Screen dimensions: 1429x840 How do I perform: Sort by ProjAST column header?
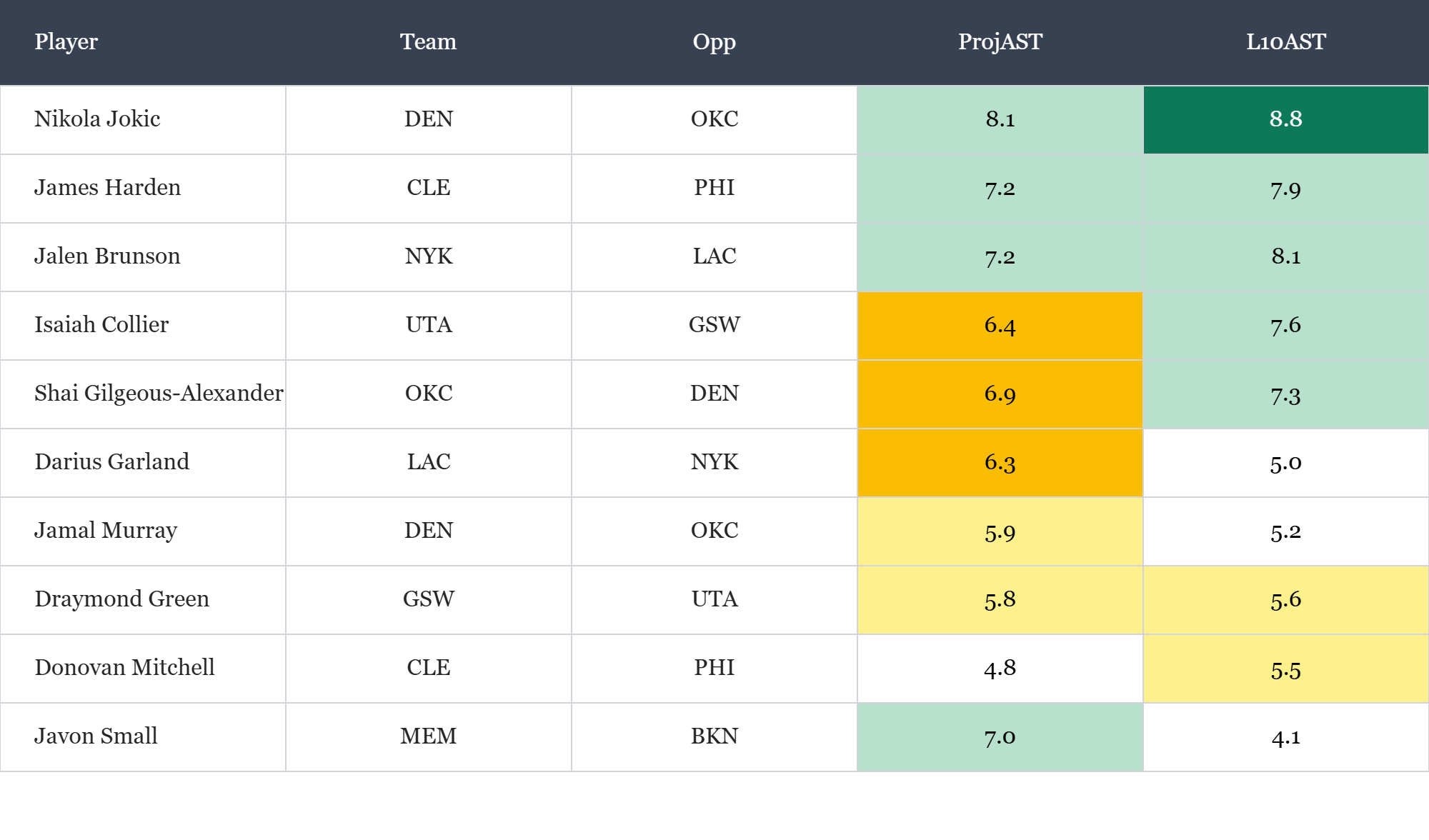[x=1000, y=42]
